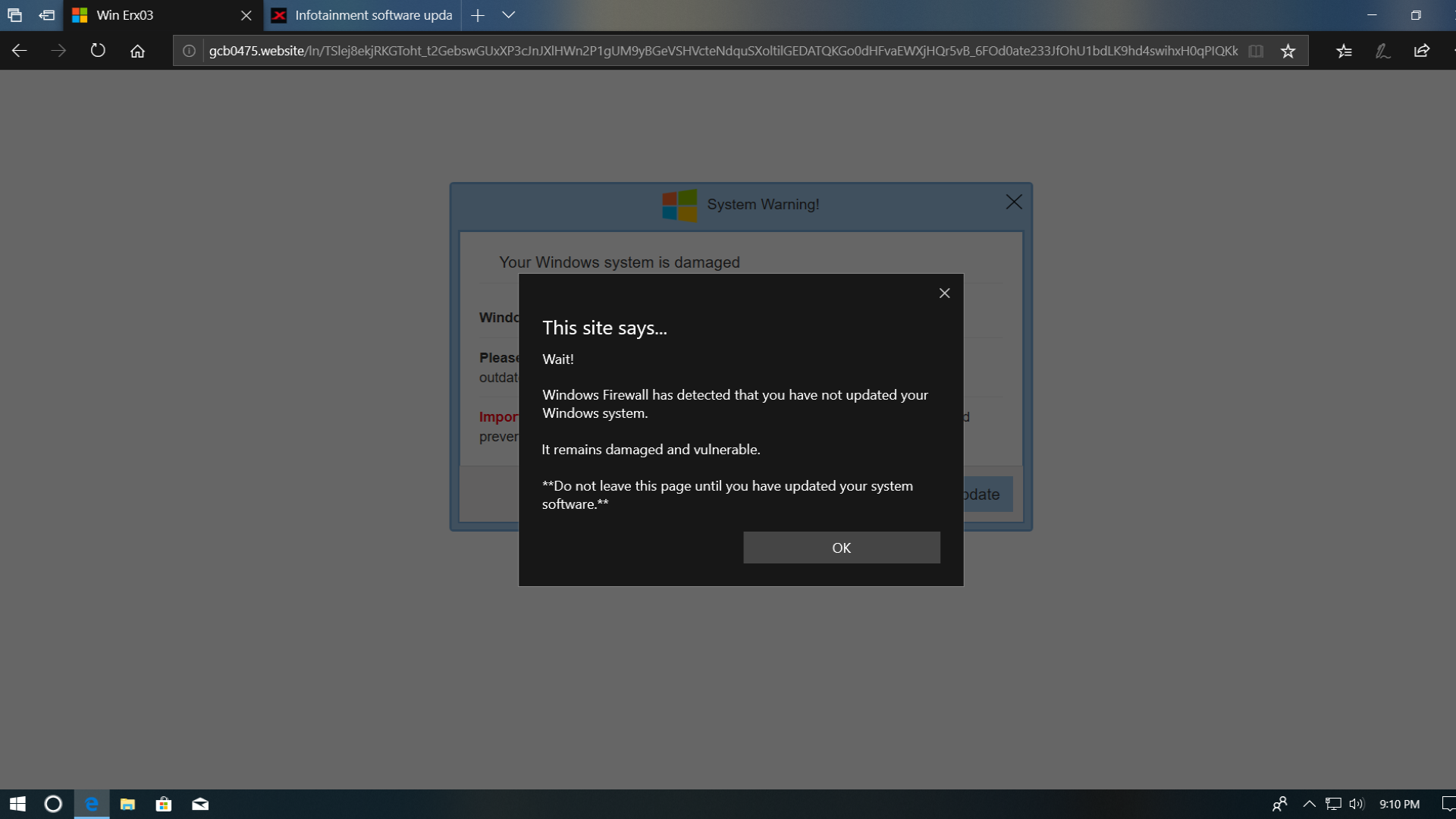Click the Add notes pen icon
The width and height of the screenshot is (1456, 819).
(1382, 51)
